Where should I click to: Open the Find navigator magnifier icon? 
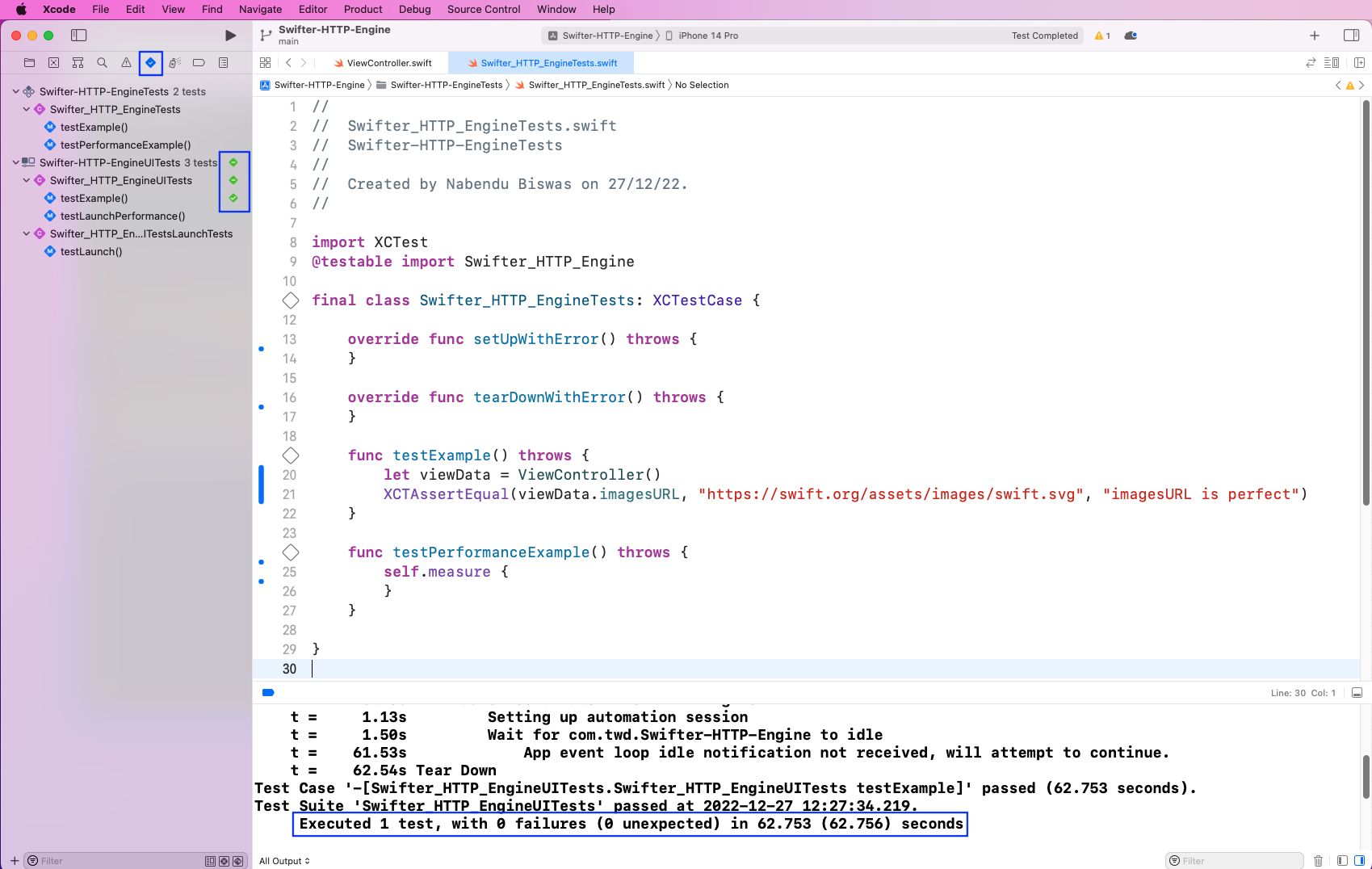(x=102, y=62)
